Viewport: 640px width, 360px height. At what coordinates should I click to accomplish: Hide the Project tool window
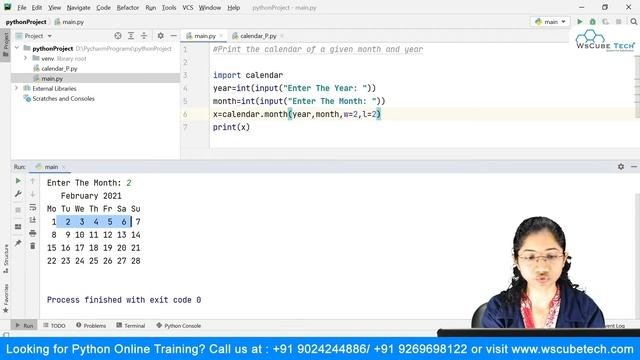point(173,36)
